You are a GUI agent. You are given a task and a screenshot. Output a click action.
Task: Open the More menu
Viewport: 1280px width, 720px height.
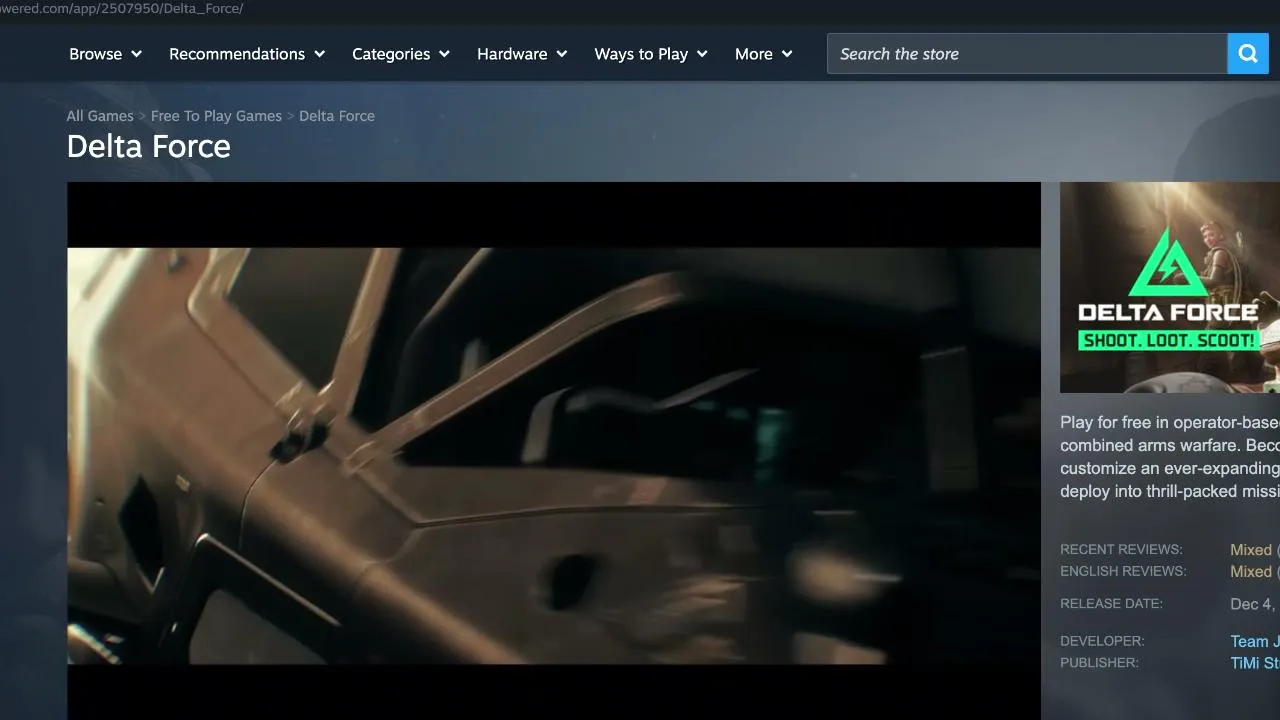[764, 54]
